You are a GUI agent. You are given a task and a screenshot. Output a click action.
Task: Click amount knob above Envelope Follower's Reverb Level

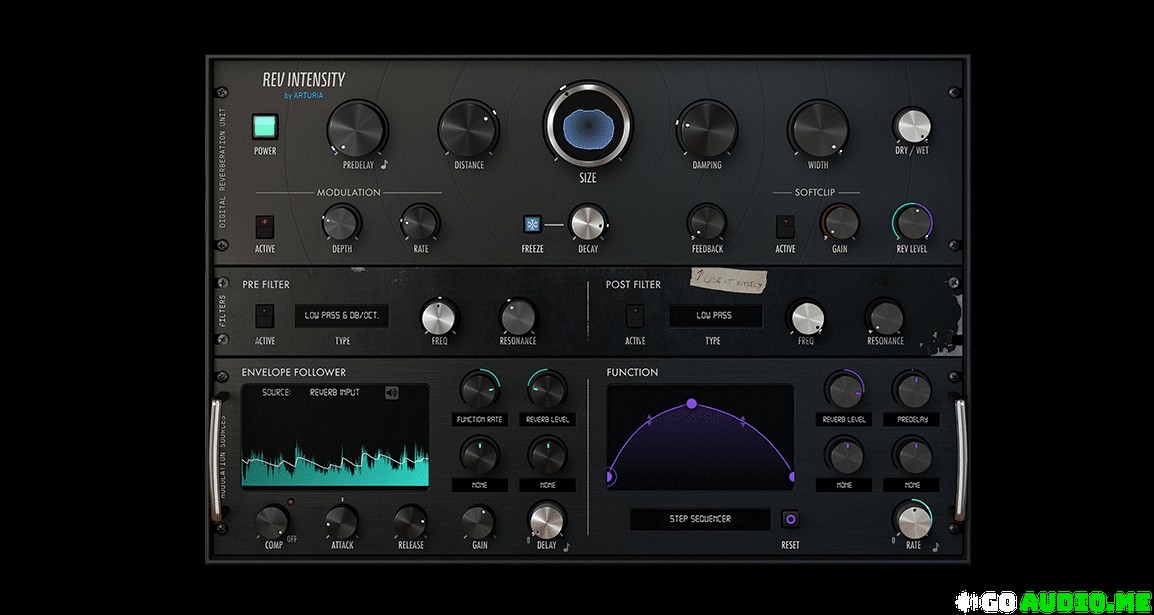(548, 389)
